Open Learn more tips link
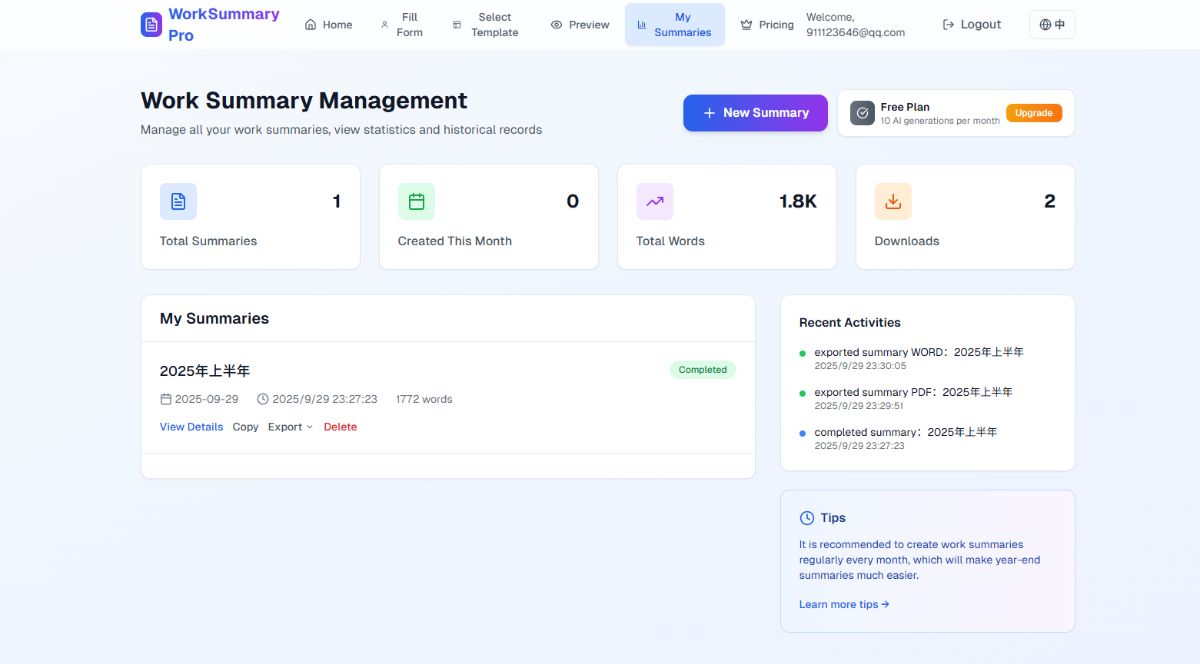Screen dimensions: 1200x664 pyautogui.click(x=843, y=604)
